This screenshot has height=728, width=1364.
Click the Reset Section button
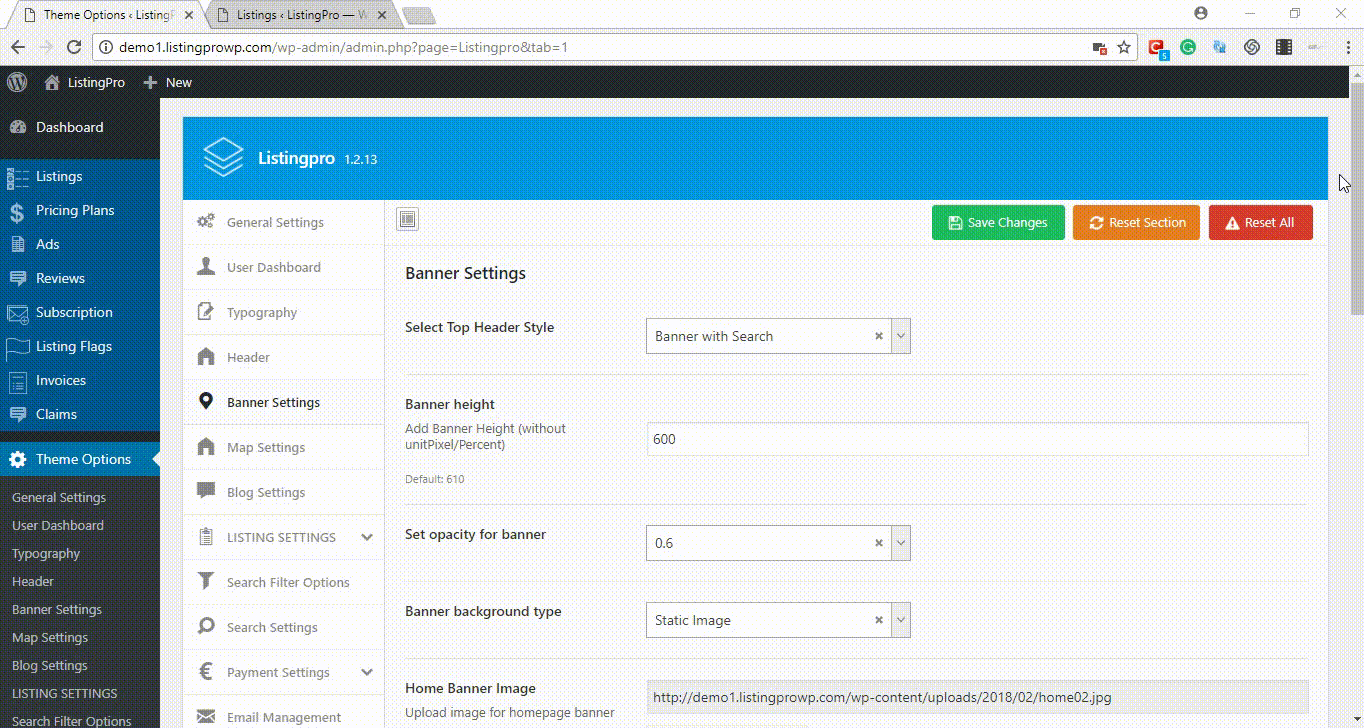[1137, 223]
